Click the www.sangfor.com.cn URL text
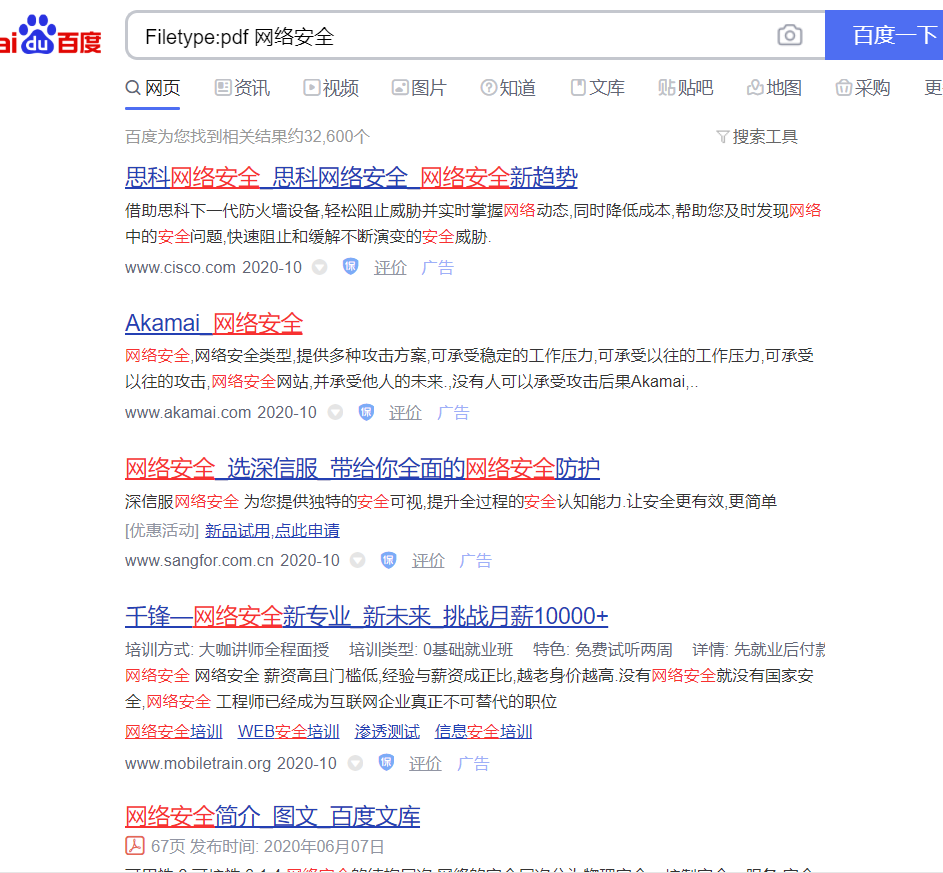Viewport: 943px width, 873px height. click(200, 561)
